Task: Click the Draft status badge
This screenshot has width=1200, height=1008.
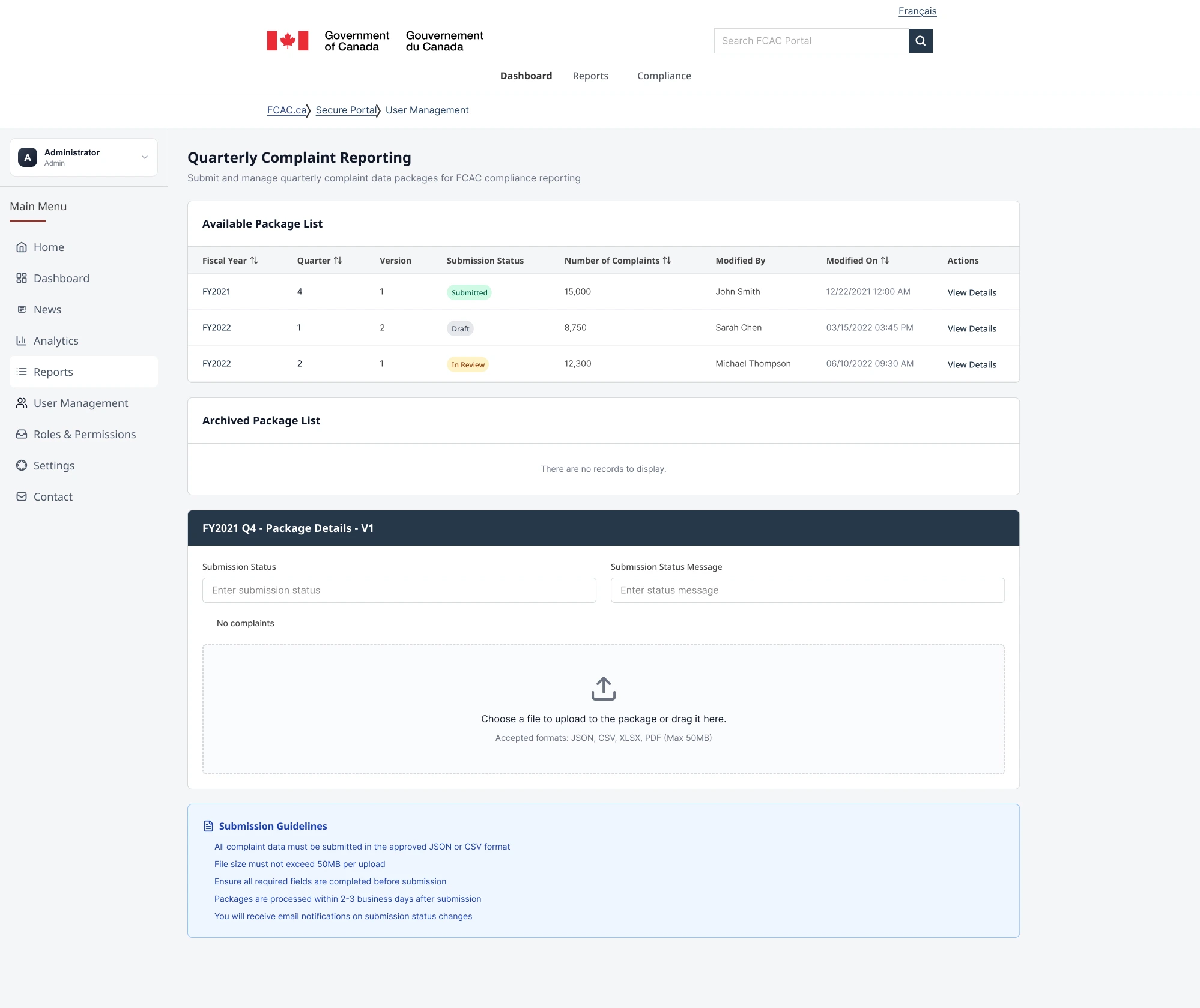Action: pos(460,328)
